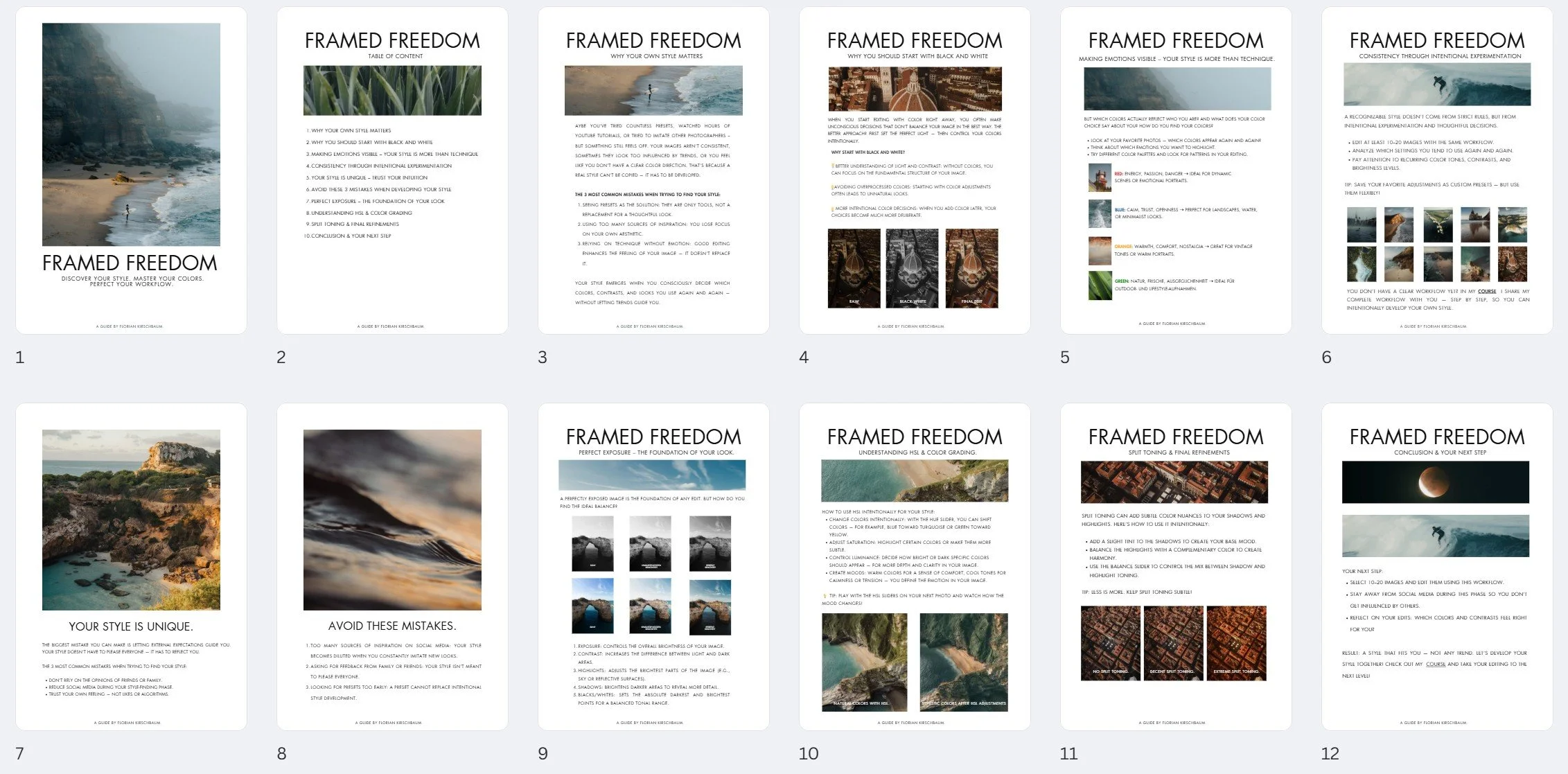This screenshot has height=774, width=1568.
Task: Open page 3 Why Your Own Style Matters
Action: pyautogui.click(x=653, y=170)
